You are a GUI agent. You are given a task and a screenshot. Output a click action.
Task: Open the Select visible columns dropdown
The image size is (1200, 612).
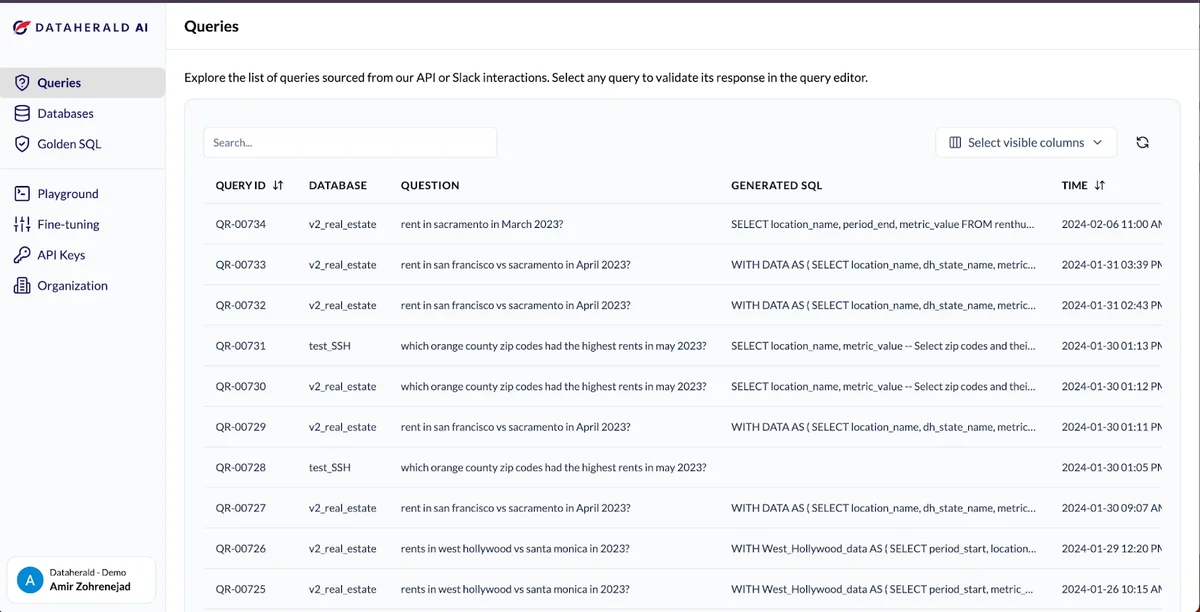[1025, 142]
